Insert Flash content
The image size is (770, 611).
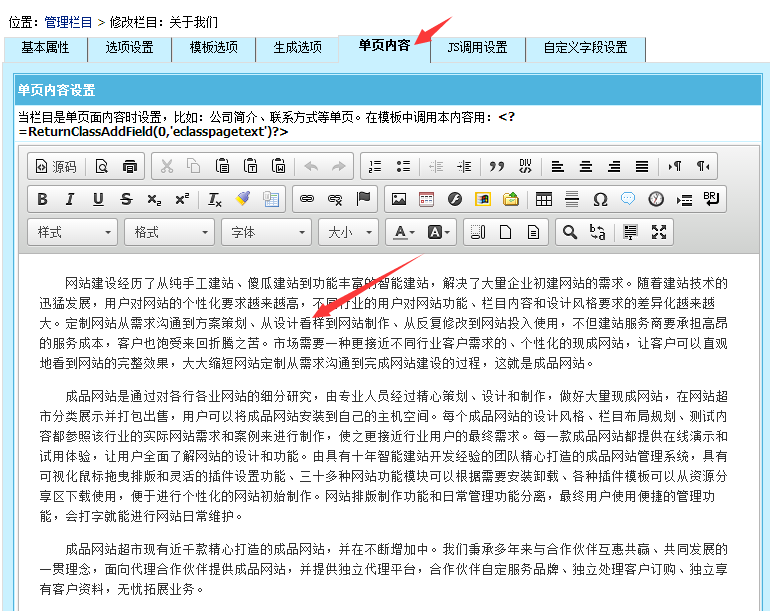455,199
